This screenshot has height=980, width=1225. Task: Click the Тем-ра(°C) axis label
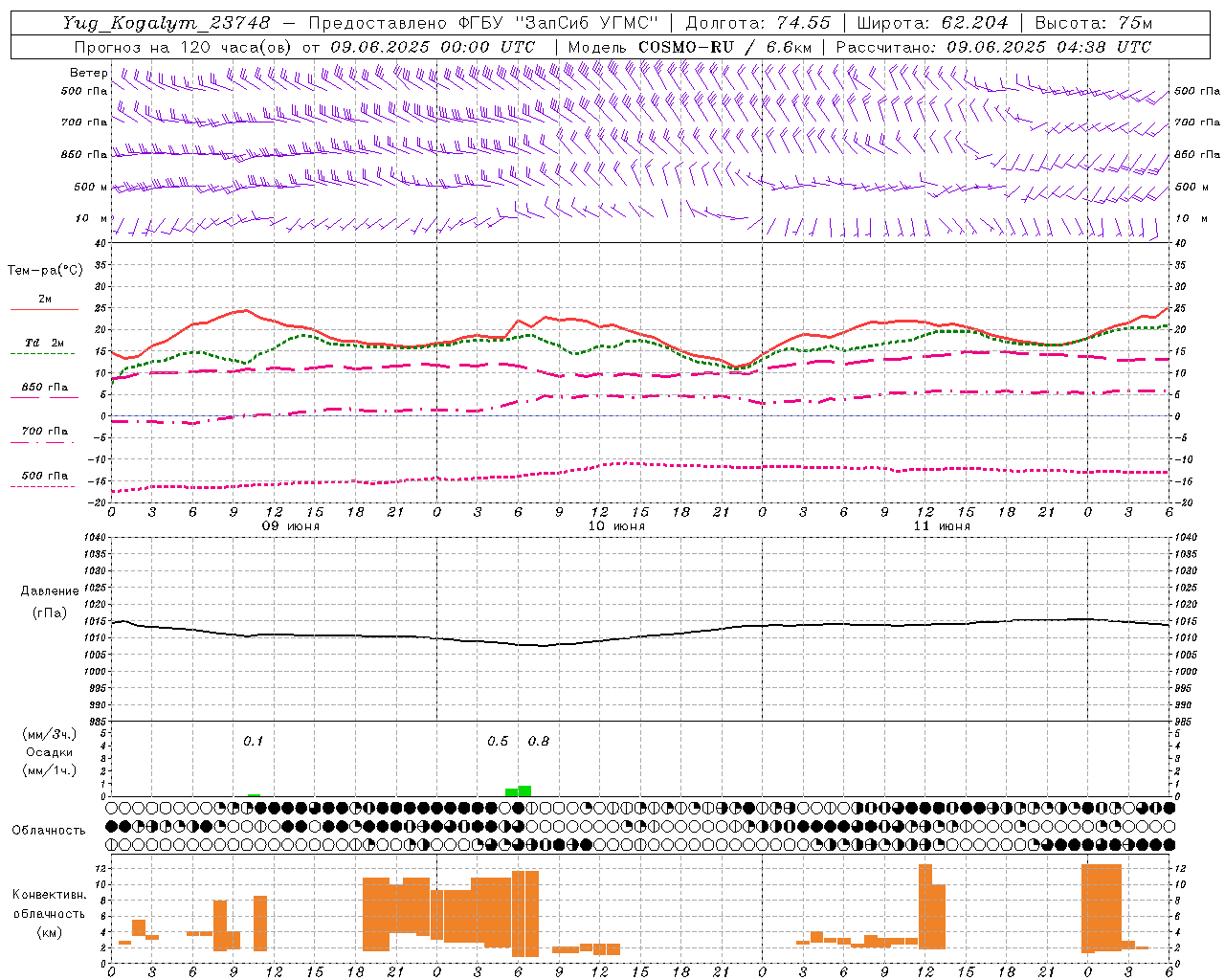[45, 271]
